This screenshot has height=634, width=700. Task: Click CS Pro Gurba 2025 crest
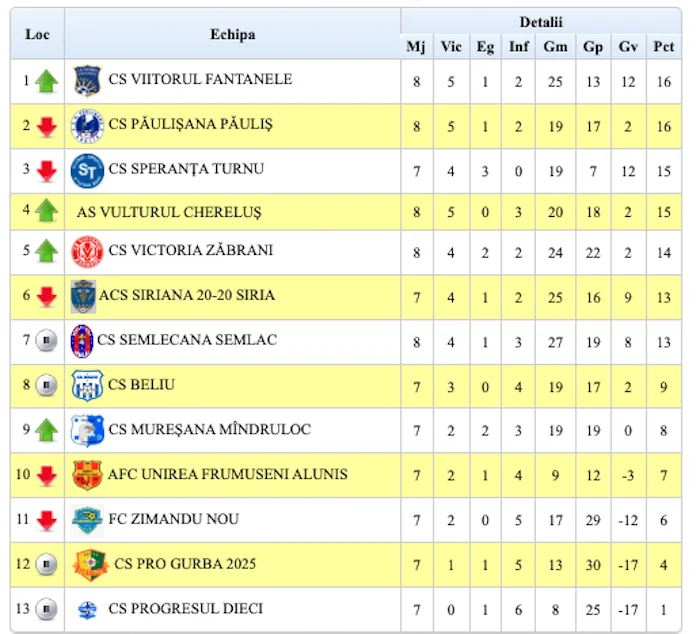click(x=91, y=565)
